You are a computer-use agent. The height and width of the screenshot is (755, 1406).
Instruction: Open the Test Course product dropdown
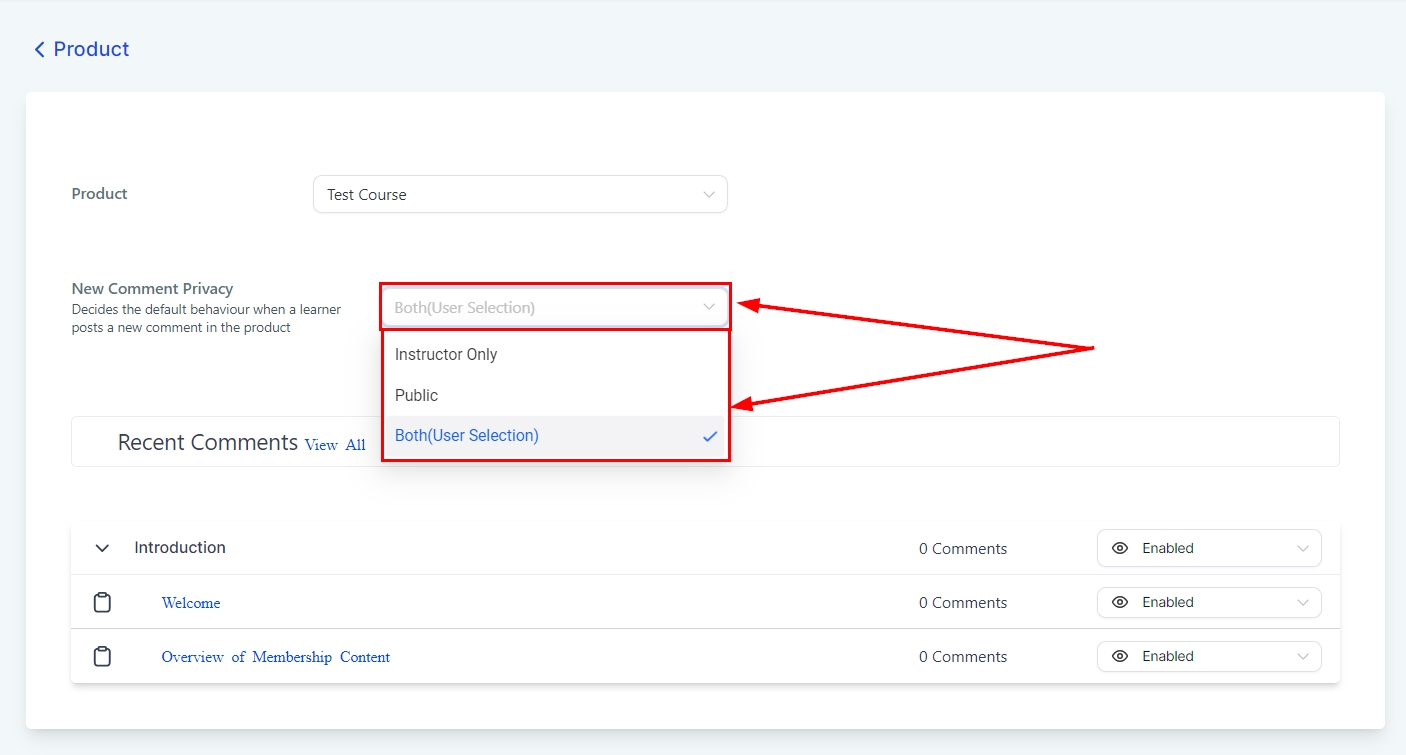coord(520,194)
